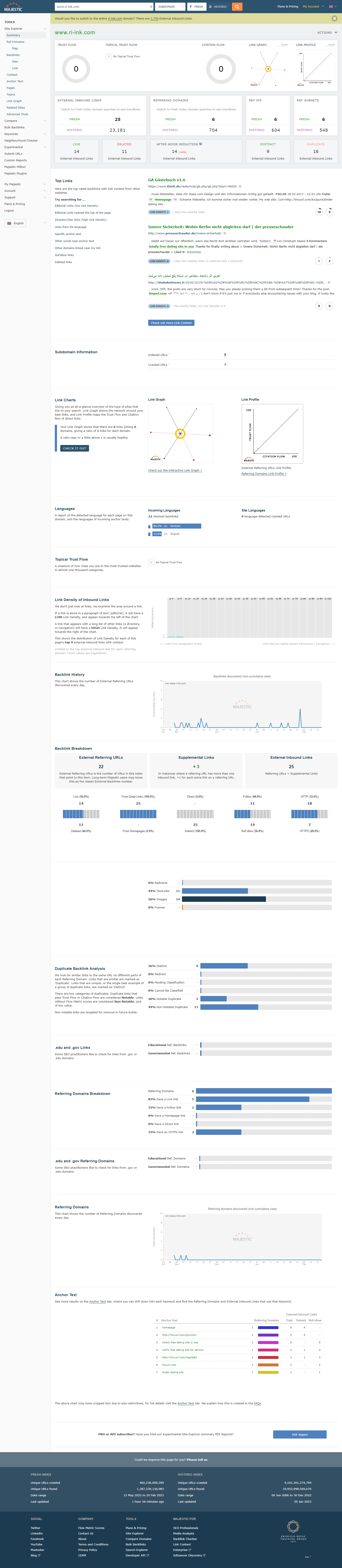
Task: Click Check out more Link Context button
Action: pos(171,323)
